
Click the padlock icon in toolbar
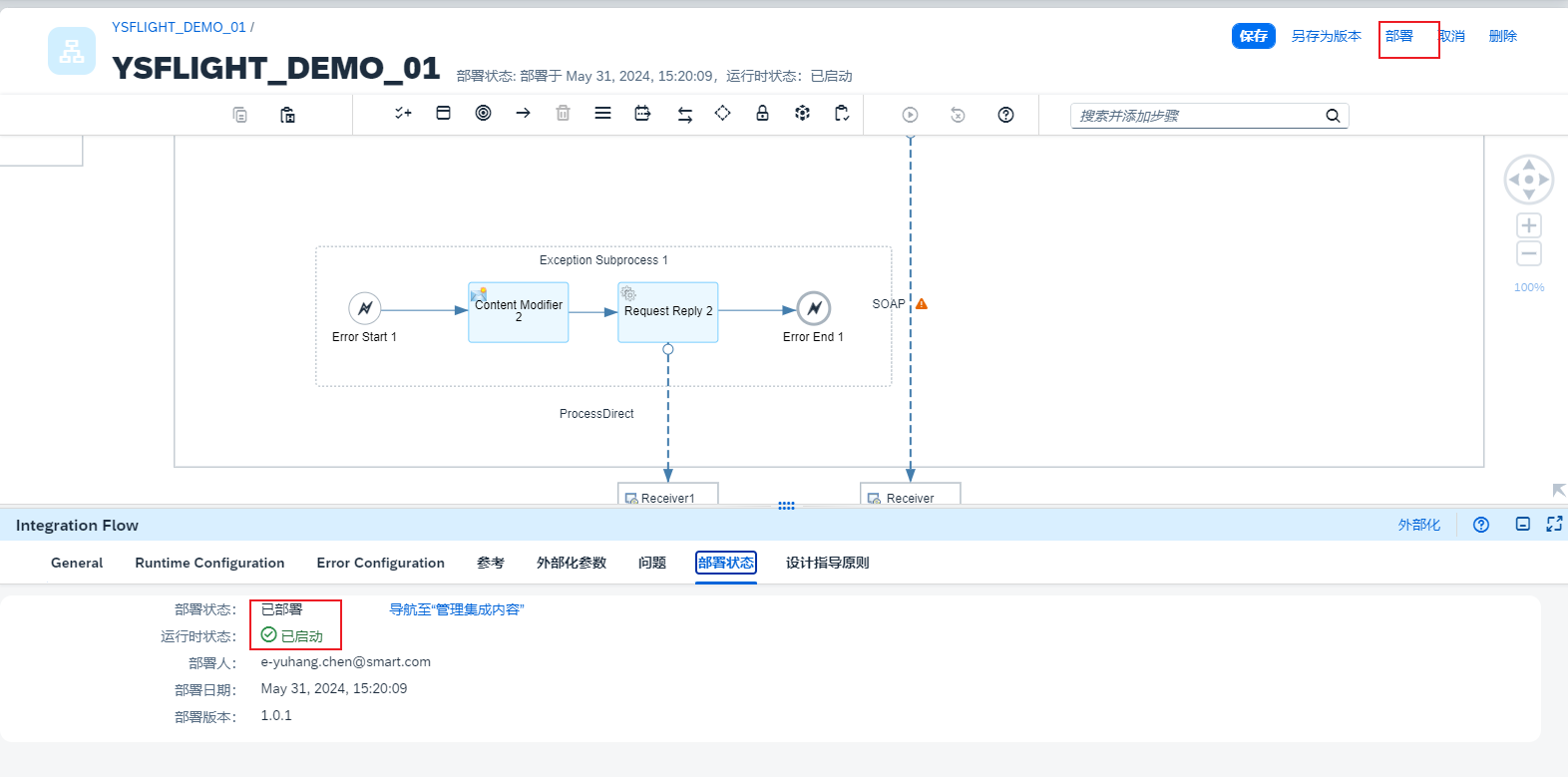click(762, 114)
